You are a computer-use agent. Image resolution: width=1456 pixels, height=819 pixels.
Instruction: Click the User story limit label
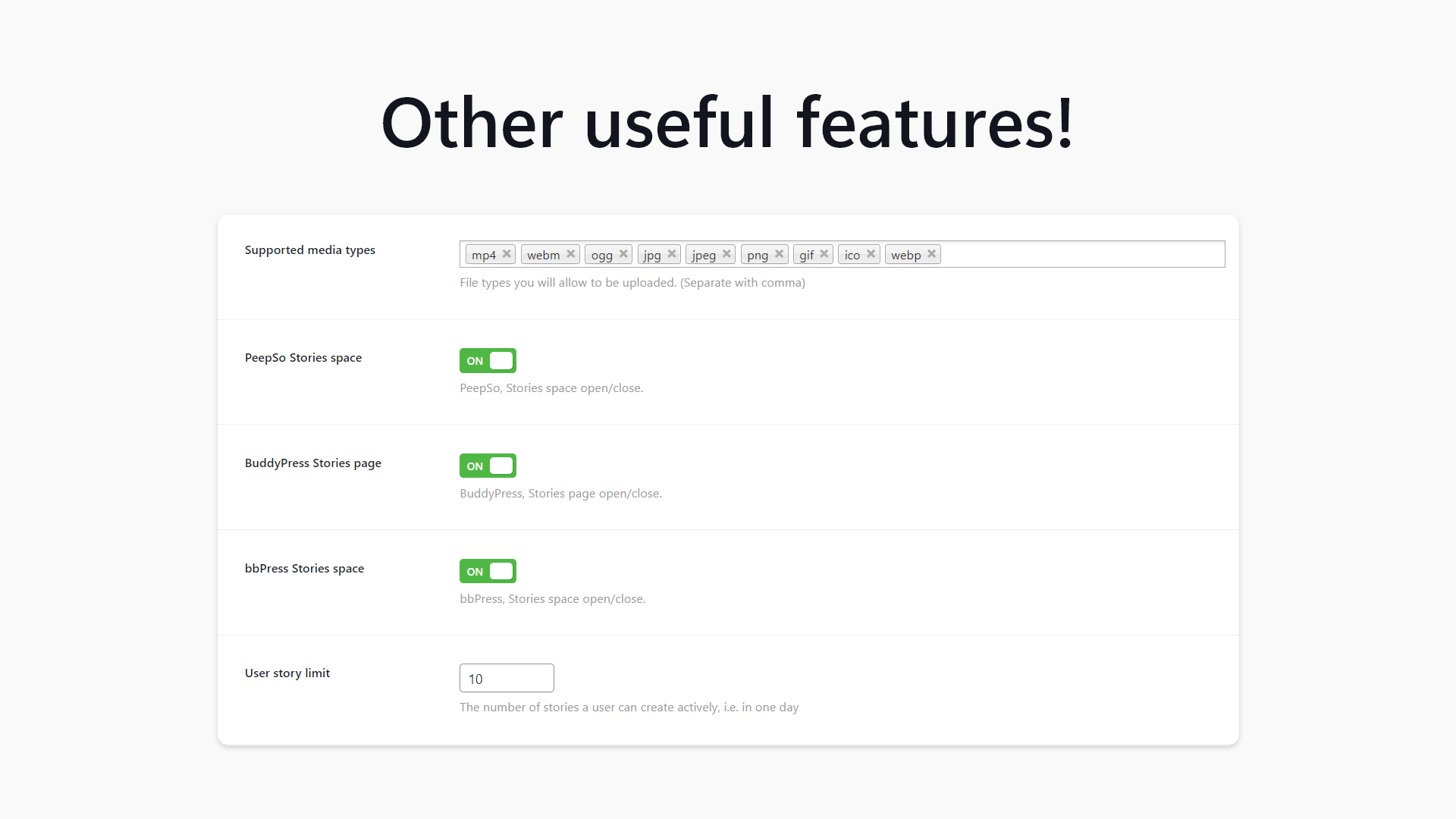[x=287, y=673]
